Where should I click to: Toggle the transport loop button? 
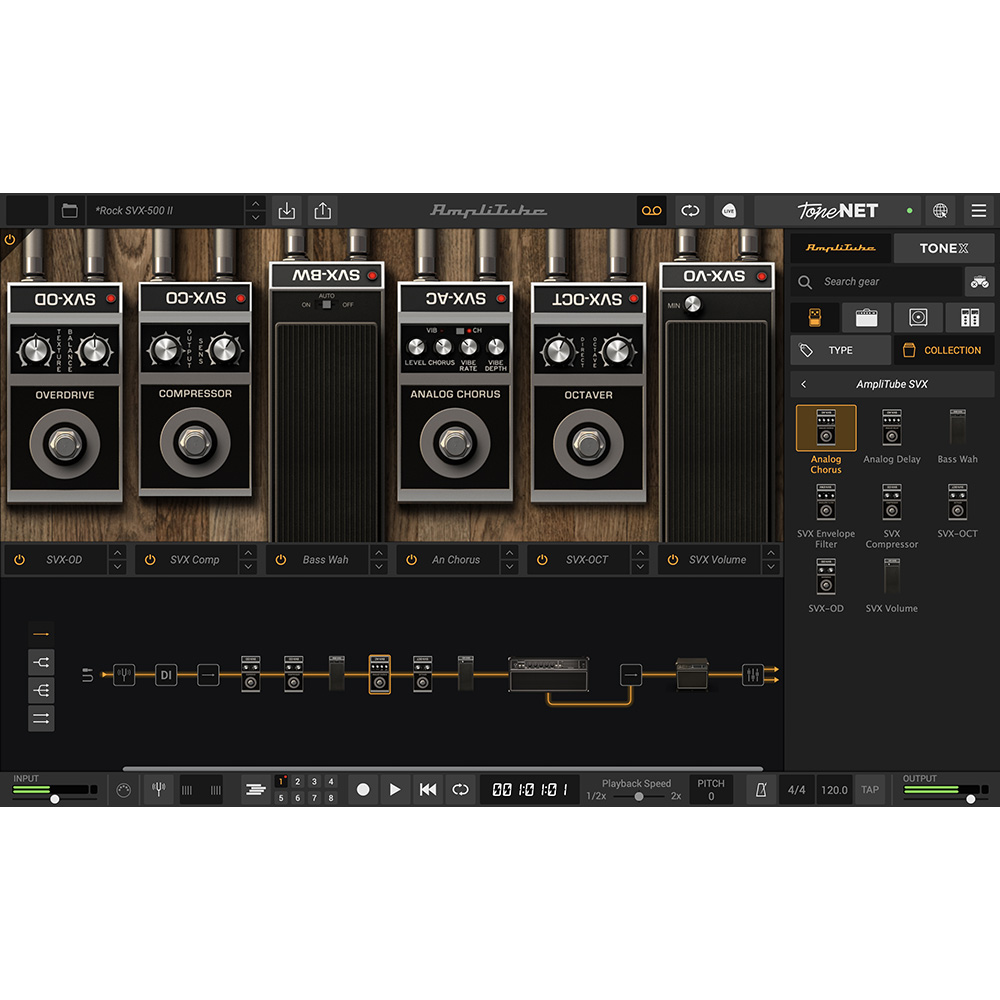(x=460, y=790)
